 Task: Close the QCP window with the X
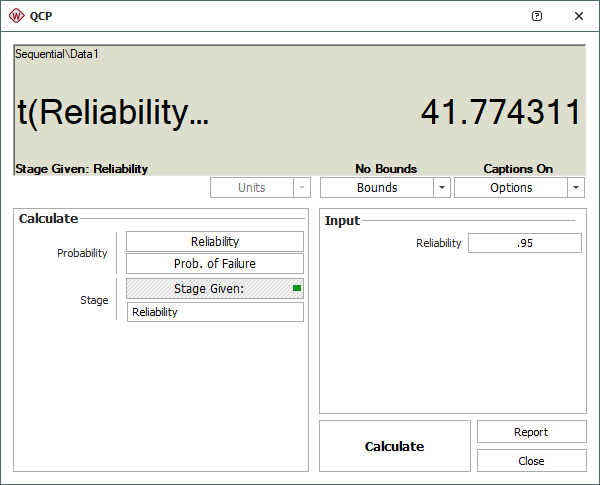coord(579,16)
